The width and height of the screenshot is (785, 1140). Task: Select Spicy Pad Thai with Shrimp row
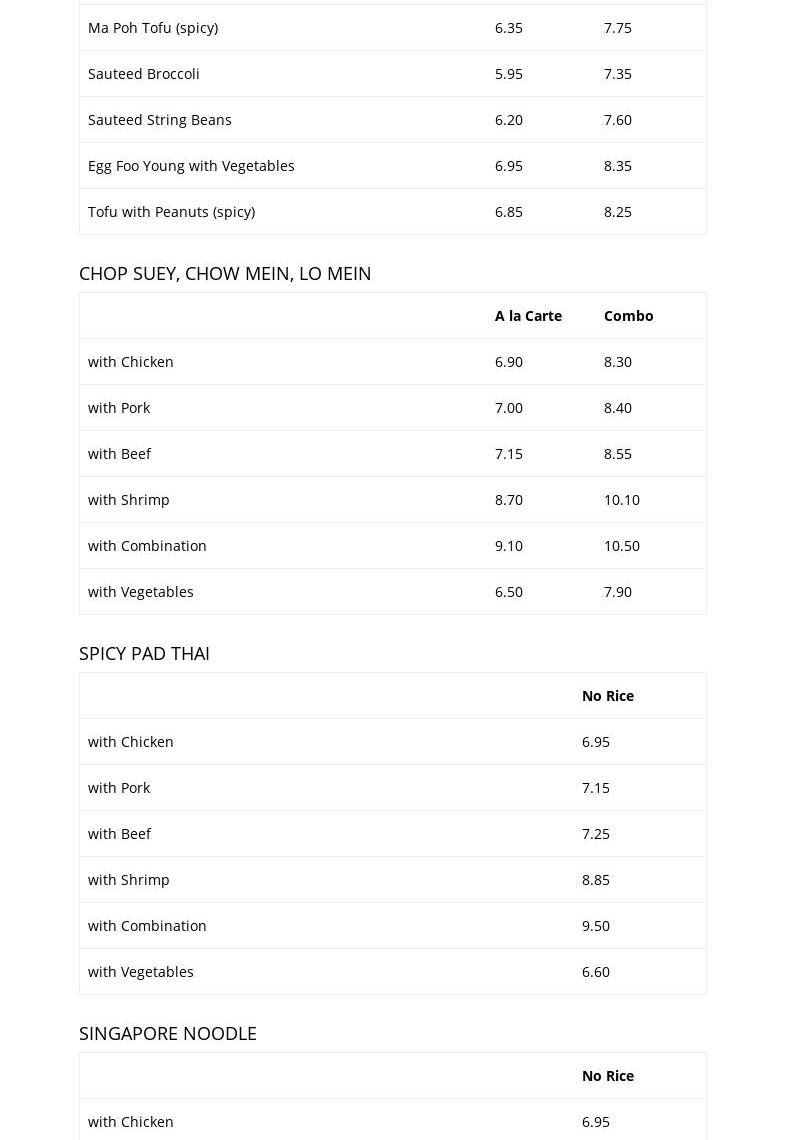point(129,880)
